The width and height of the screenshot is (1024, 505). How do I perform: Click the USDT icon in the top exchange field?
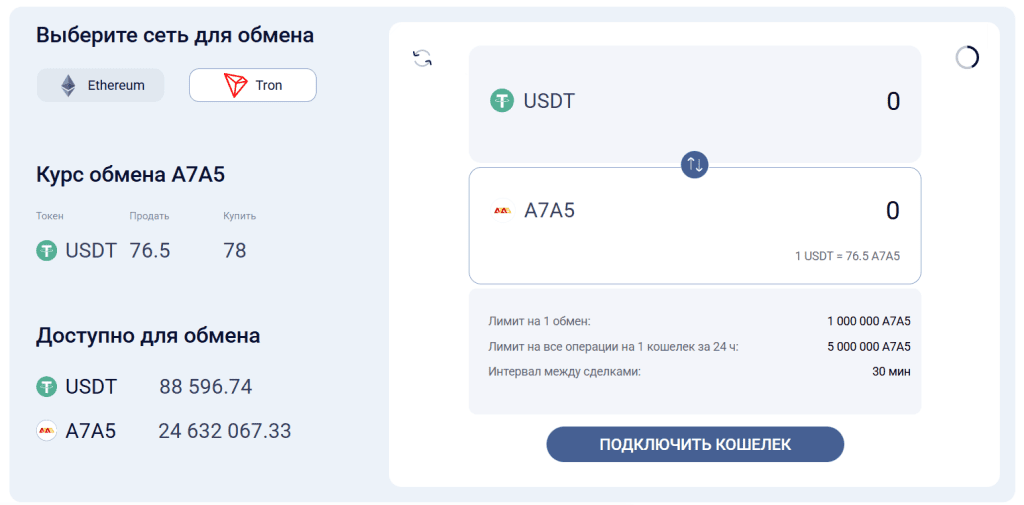(501, 101)
